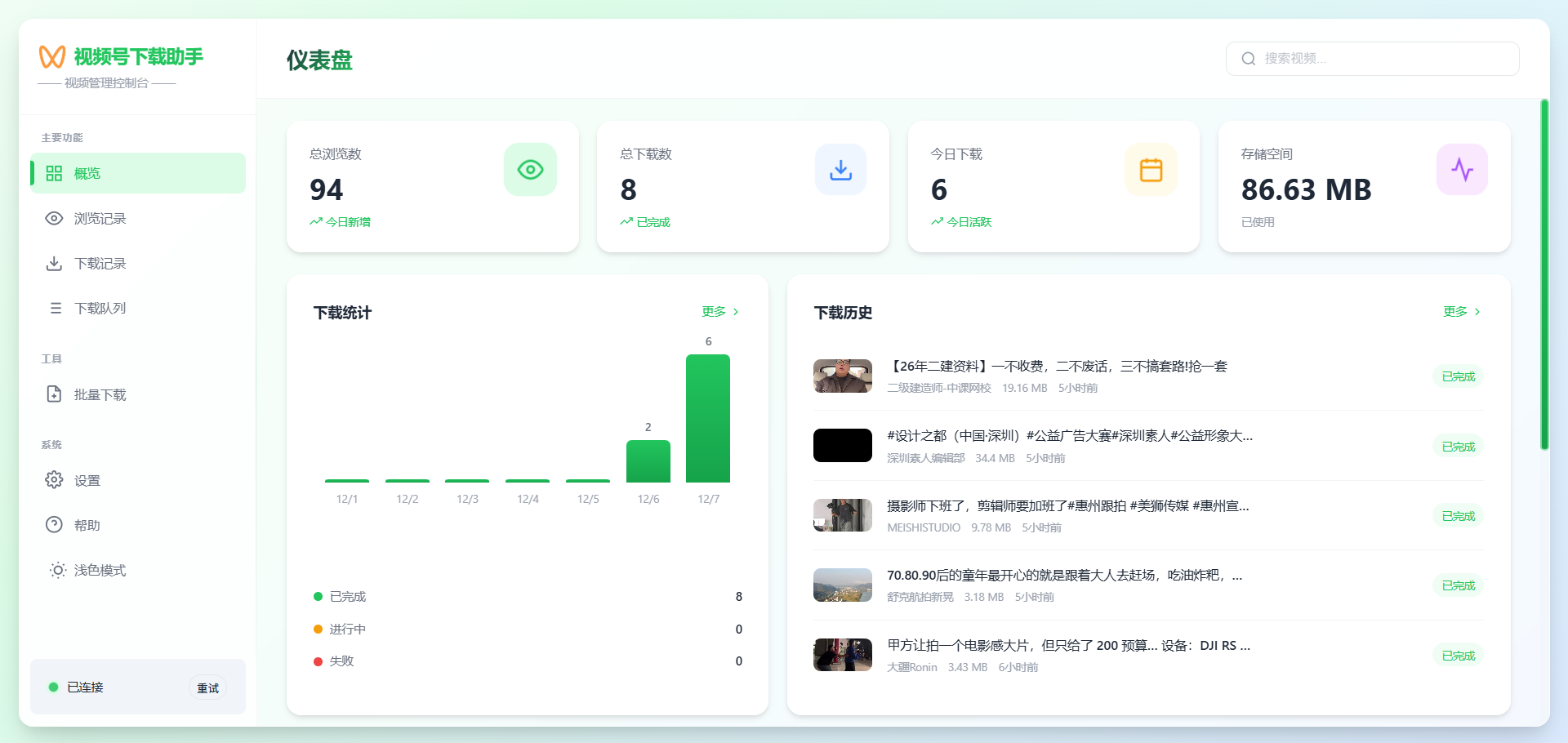Click 已完成 badge for 摄影师下班了 video
Image resolution: width=1568 pixels, height=743 pixels.
pos(1458,516)
